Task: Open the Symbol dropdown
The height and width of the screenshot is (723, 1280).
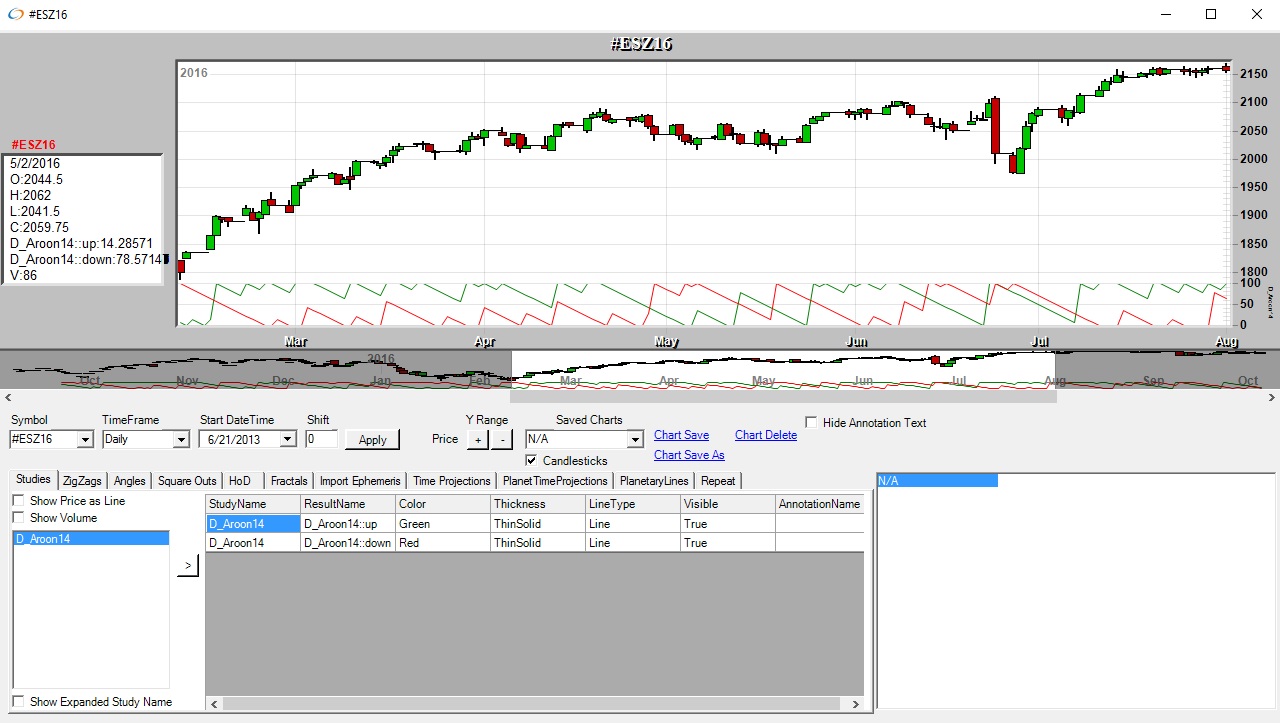Action: tap(84, 439)
